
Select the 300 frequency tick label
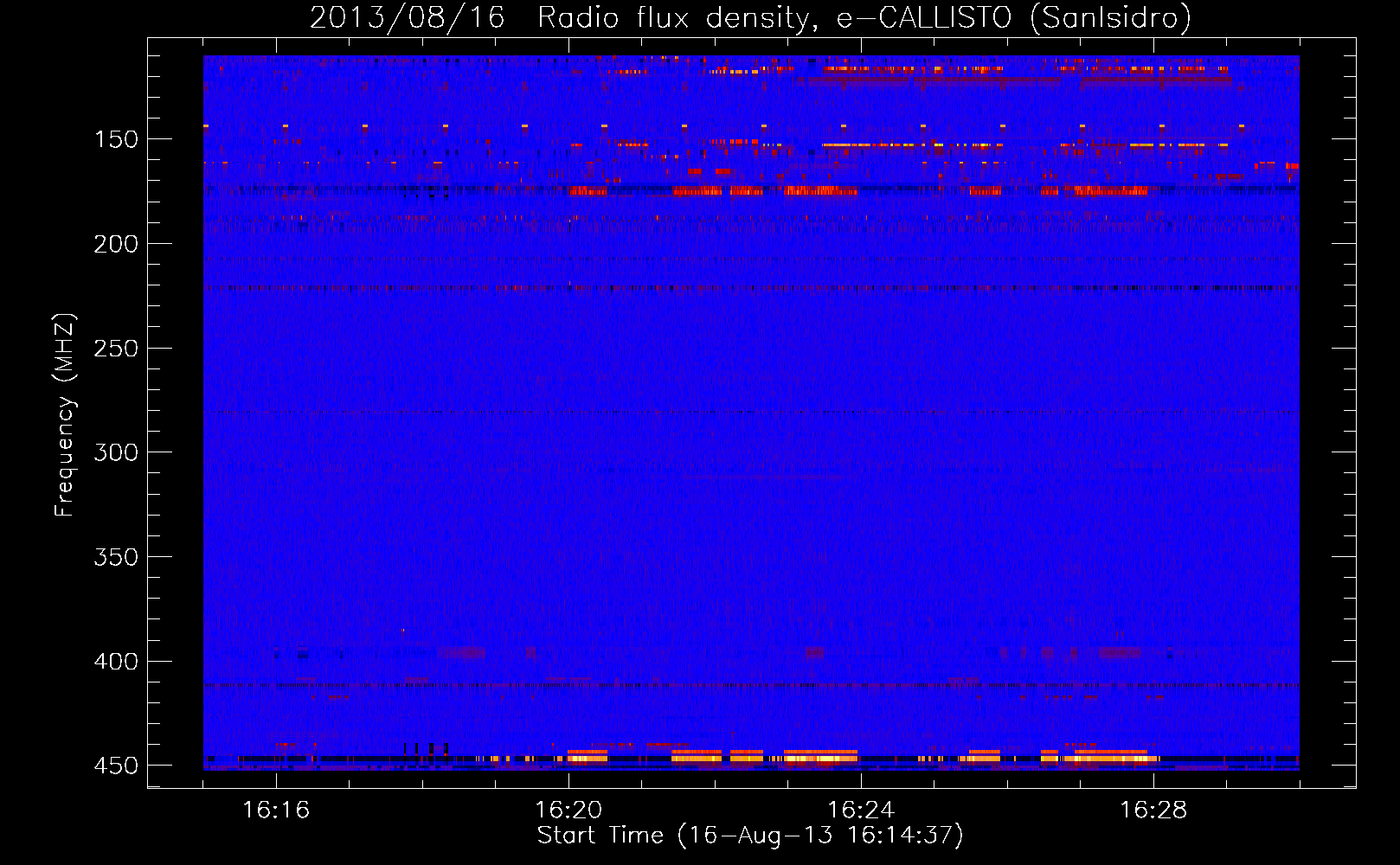coord(116,452)
